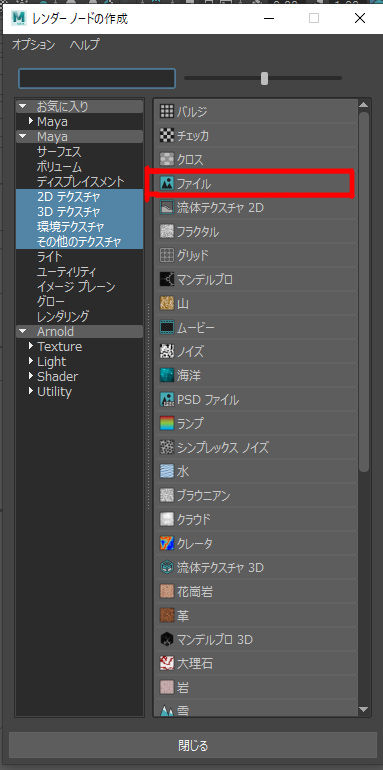
Task: Select the ライト category
Action: [50, 256]
